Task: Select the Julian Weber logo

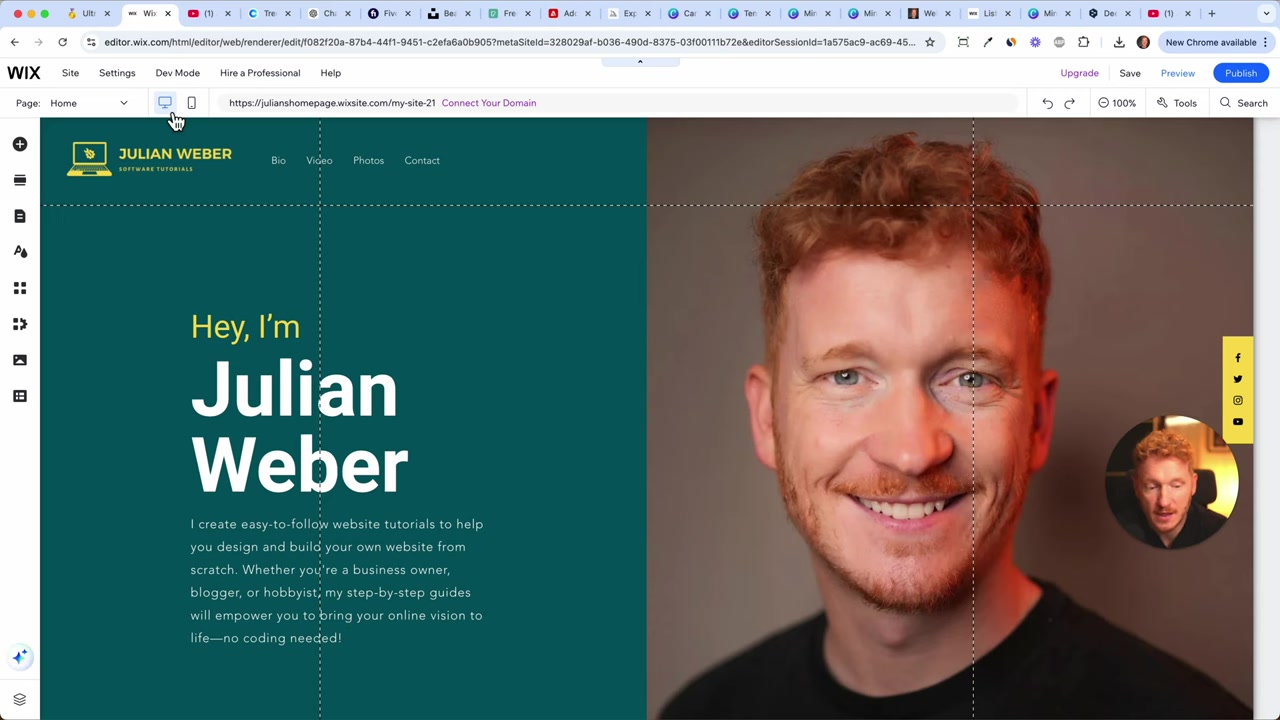Action: pos(150,159)
